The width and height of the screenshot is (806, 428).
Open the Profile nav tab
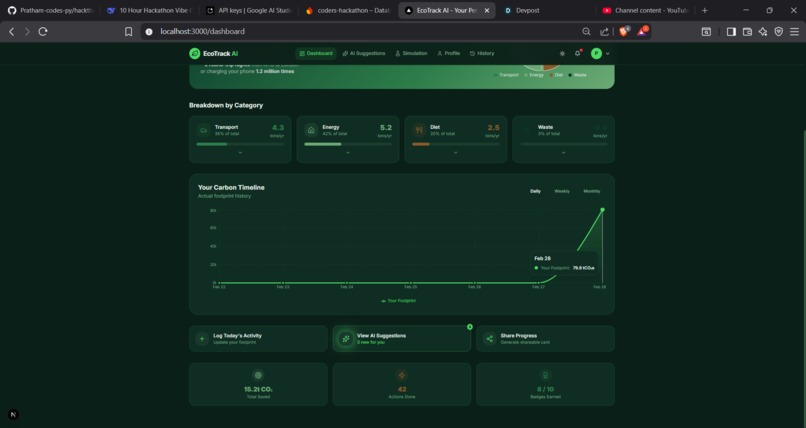[448, 53]
